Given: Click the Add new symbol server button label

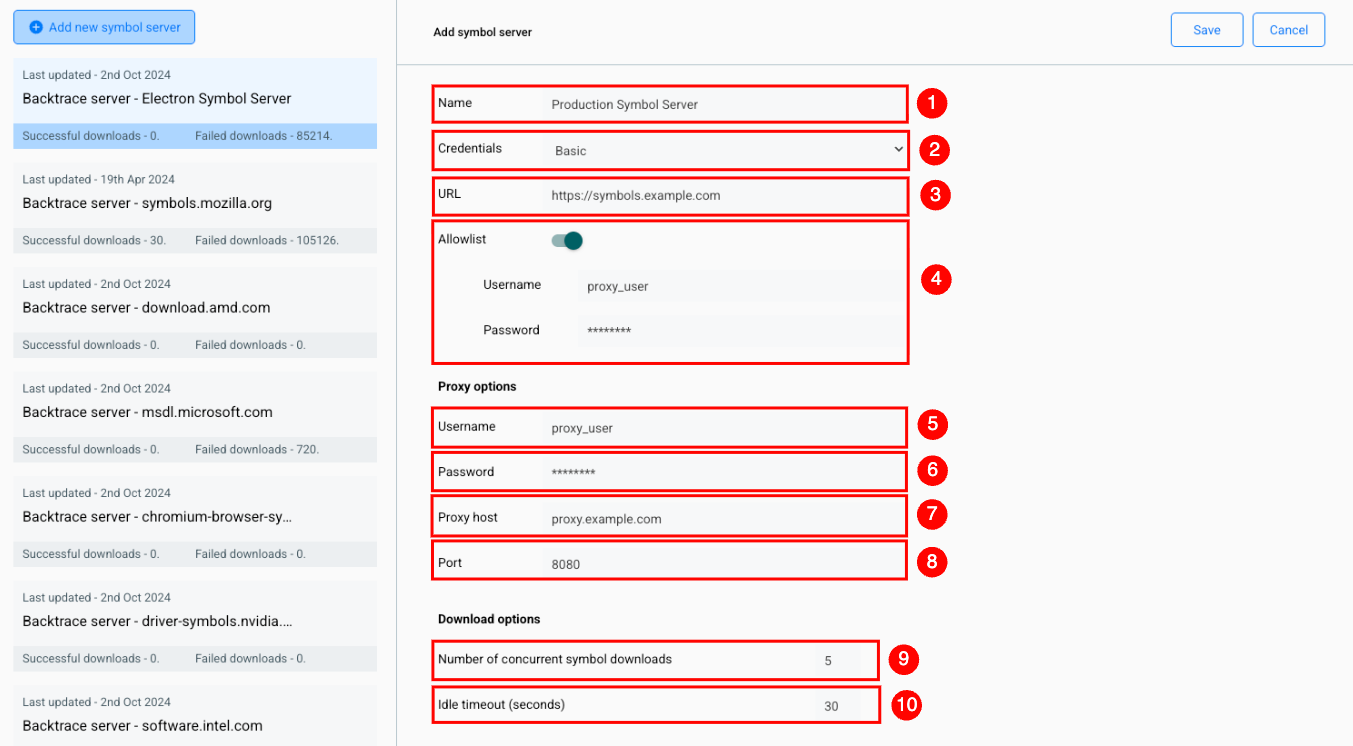Looking at the screenshot, I should pos(115,28).
